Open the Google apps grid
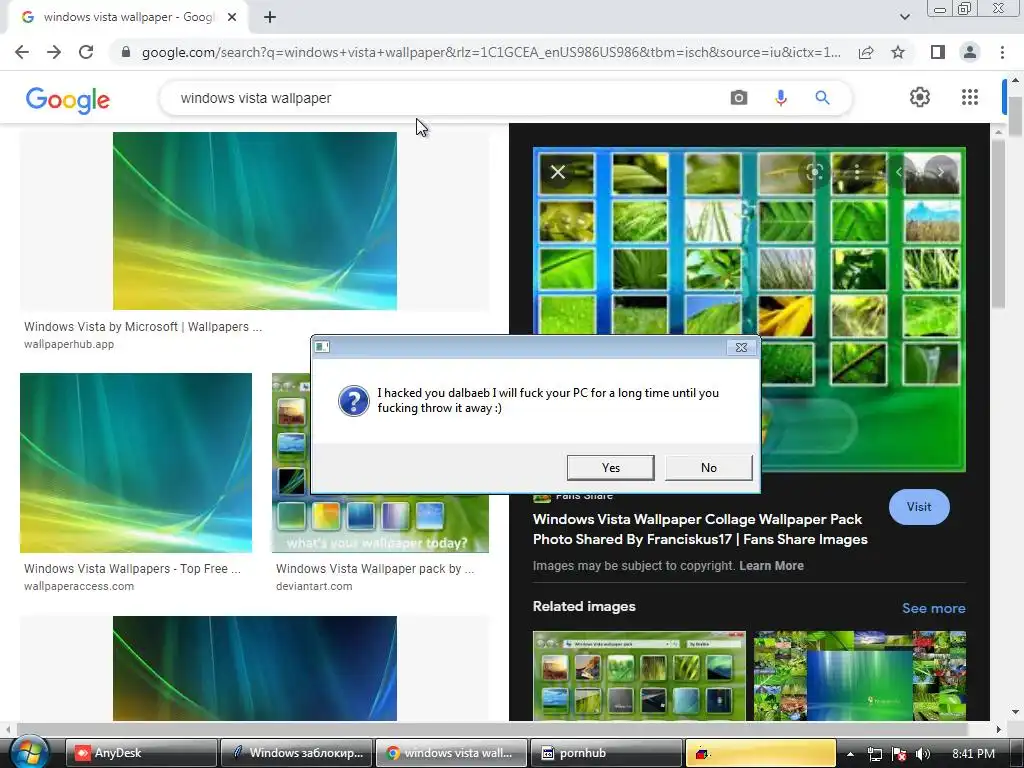Viewport: 1024px width, 768px height. [x=970, y=97]
